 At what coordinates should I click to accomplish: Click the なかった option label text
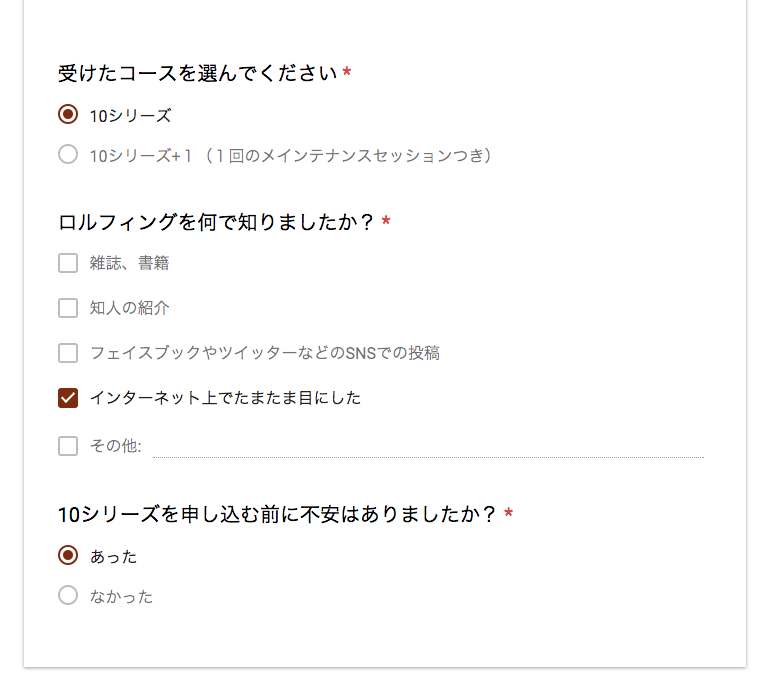tap(121, 597)
